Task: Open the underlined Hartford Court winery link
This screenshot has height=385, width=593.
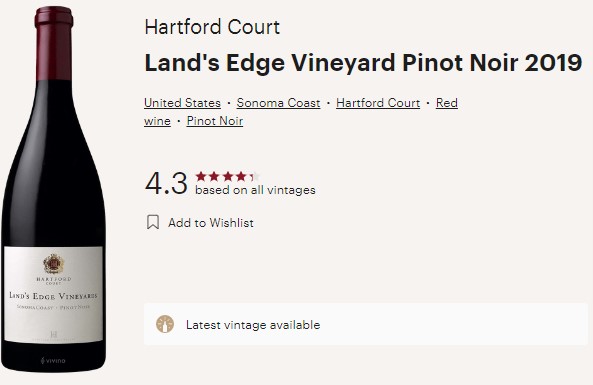Action: pos(378,103)
